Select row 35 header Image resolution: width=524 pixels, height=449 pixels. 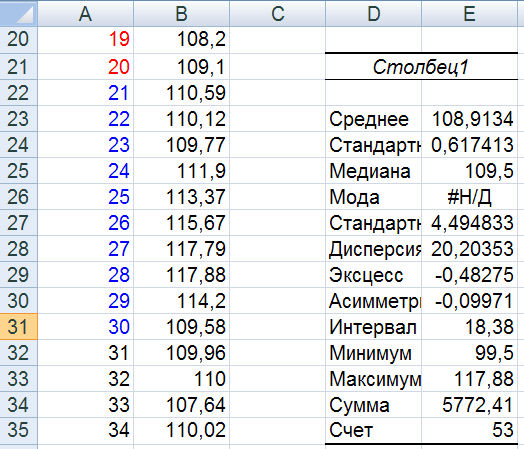tap(18, 430)
